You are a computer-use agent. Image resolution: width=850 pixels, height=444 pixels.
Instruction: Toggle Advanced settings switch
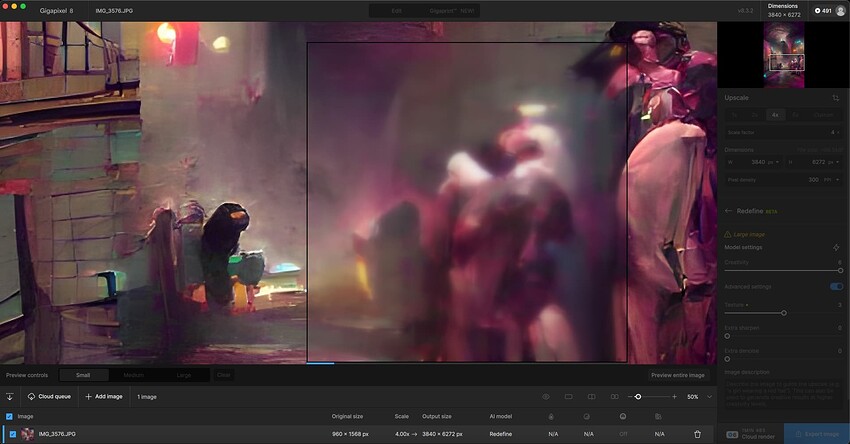click(x=836, y=287)
